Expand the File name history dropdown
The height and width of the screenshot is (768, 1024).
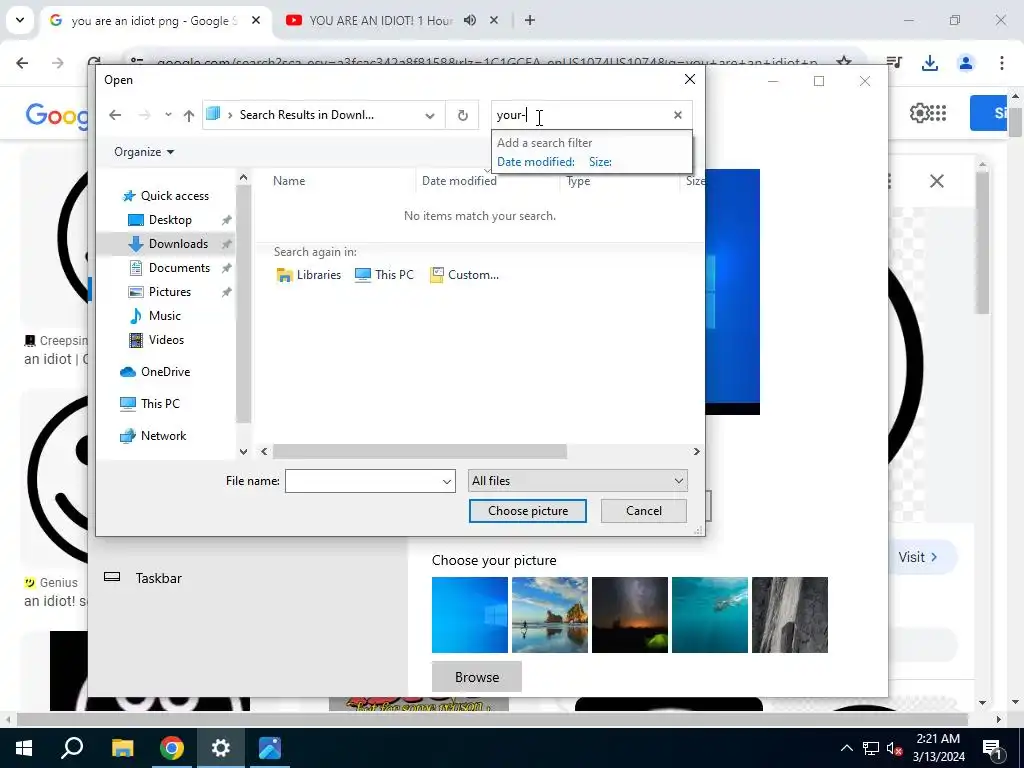(447, 481)
